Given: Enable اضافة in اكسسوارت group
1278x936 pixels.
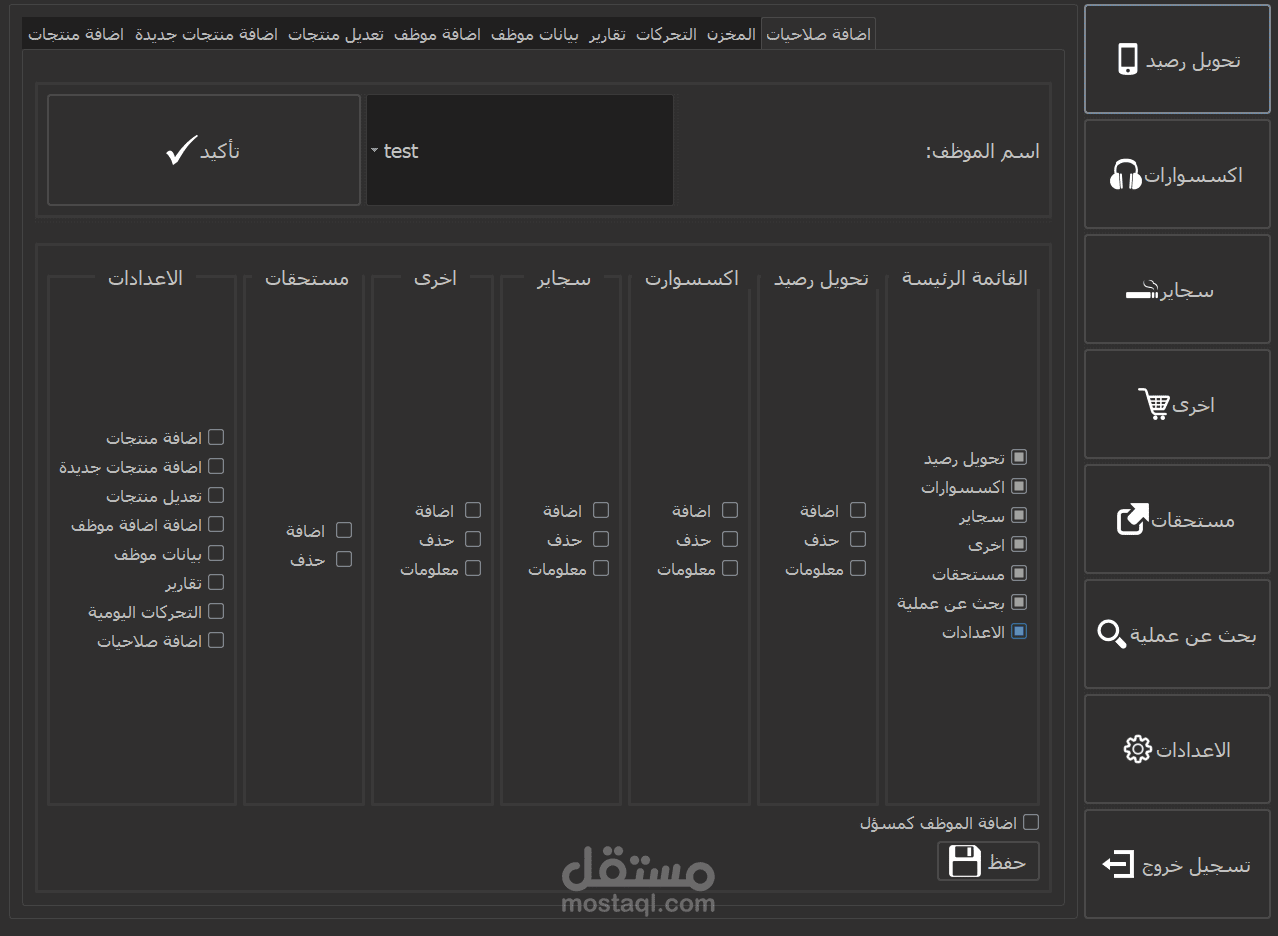Looking at the screenshot, I should [x=730, y=510].
